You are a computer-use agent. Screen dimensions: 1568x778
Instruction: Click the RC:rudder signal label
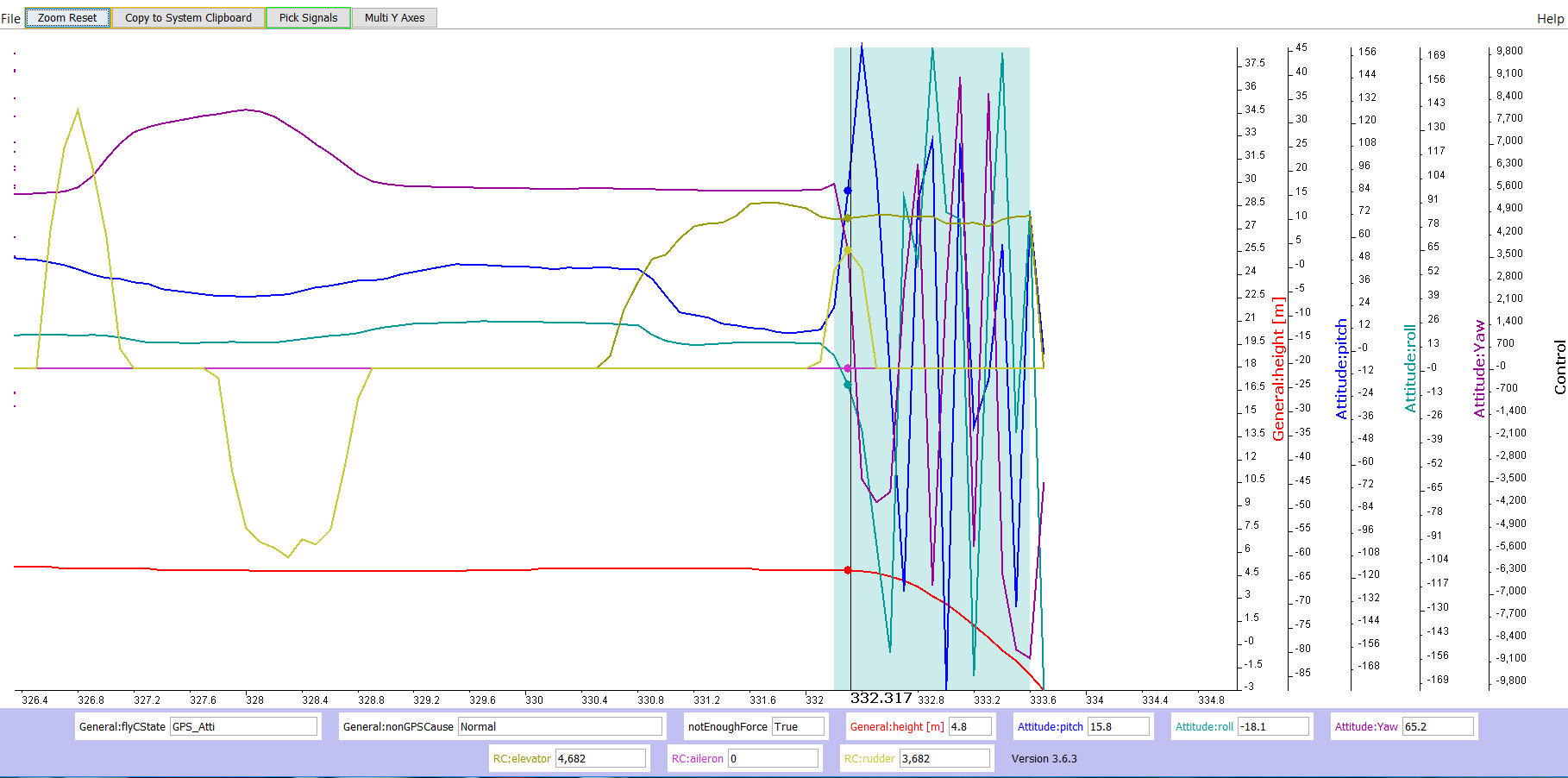point(869,759)
